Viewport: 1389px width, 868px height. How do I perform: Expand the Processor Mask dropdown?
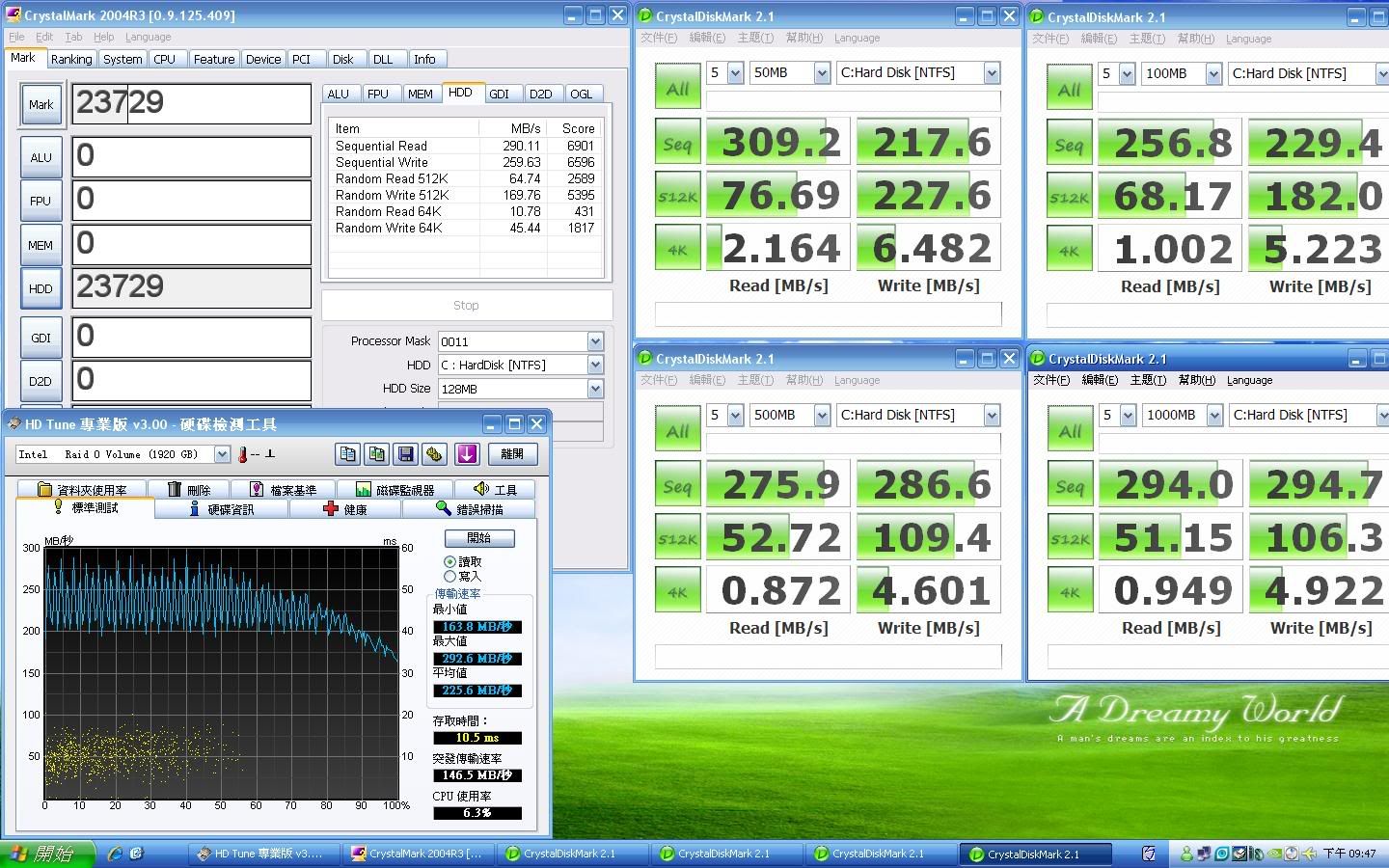click(595, 341)
